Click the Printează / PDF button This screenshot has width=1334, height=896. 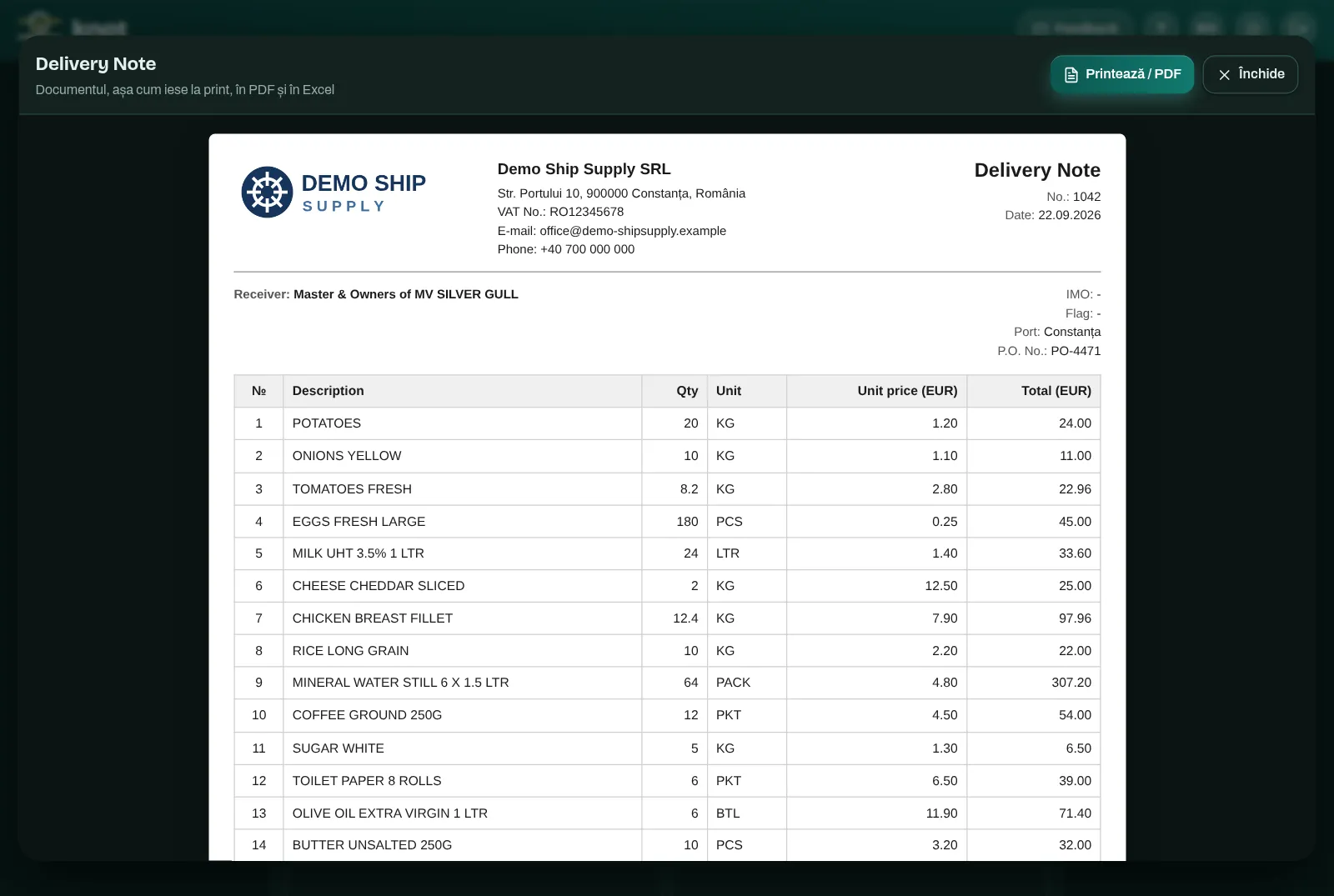pyautogui.click(x=1121, y=74)
